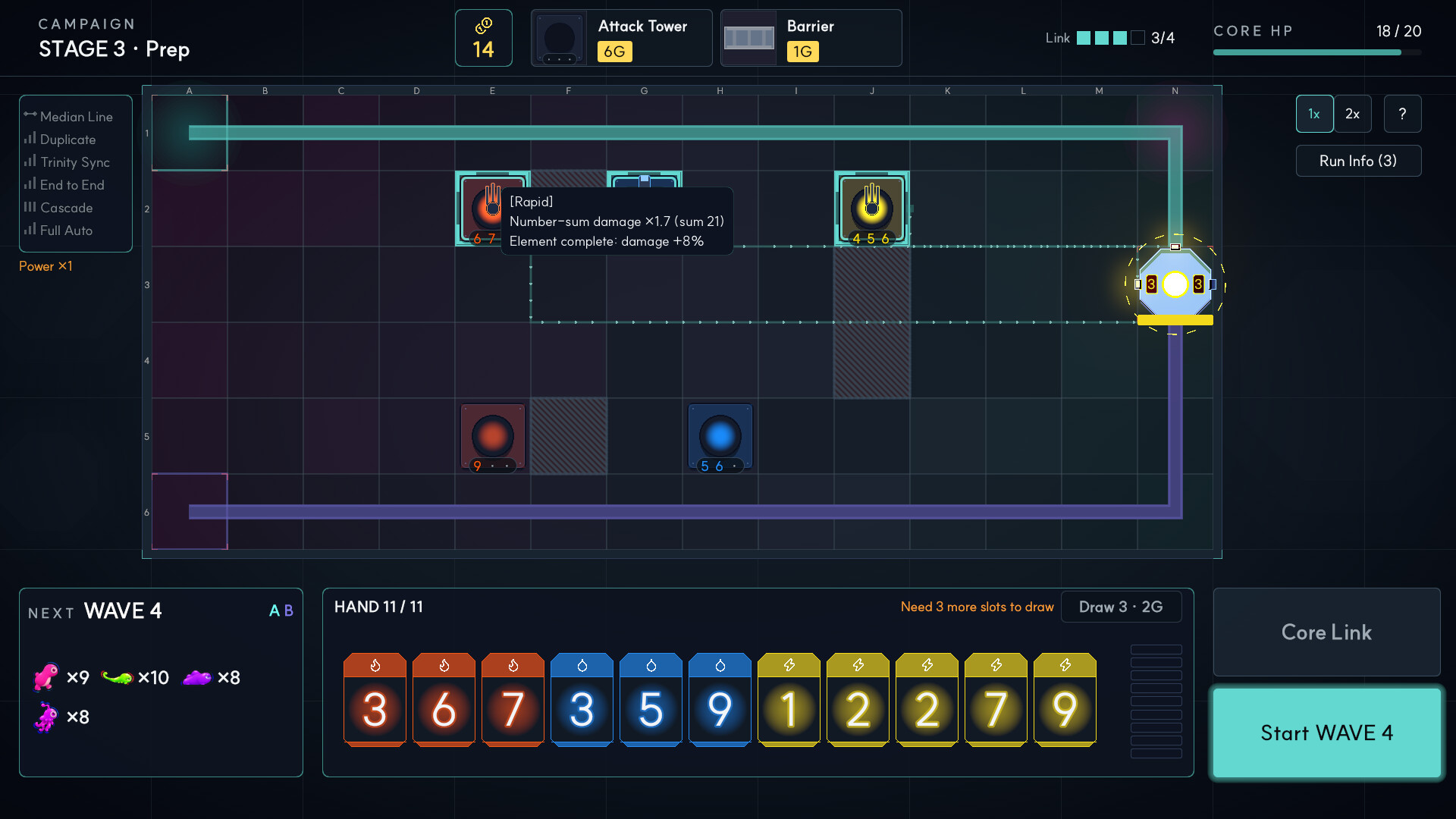This screenshot has width=1456, height=819.
Task: Click the glowing core octagon on the grid
Action: tap(1175, 284)
